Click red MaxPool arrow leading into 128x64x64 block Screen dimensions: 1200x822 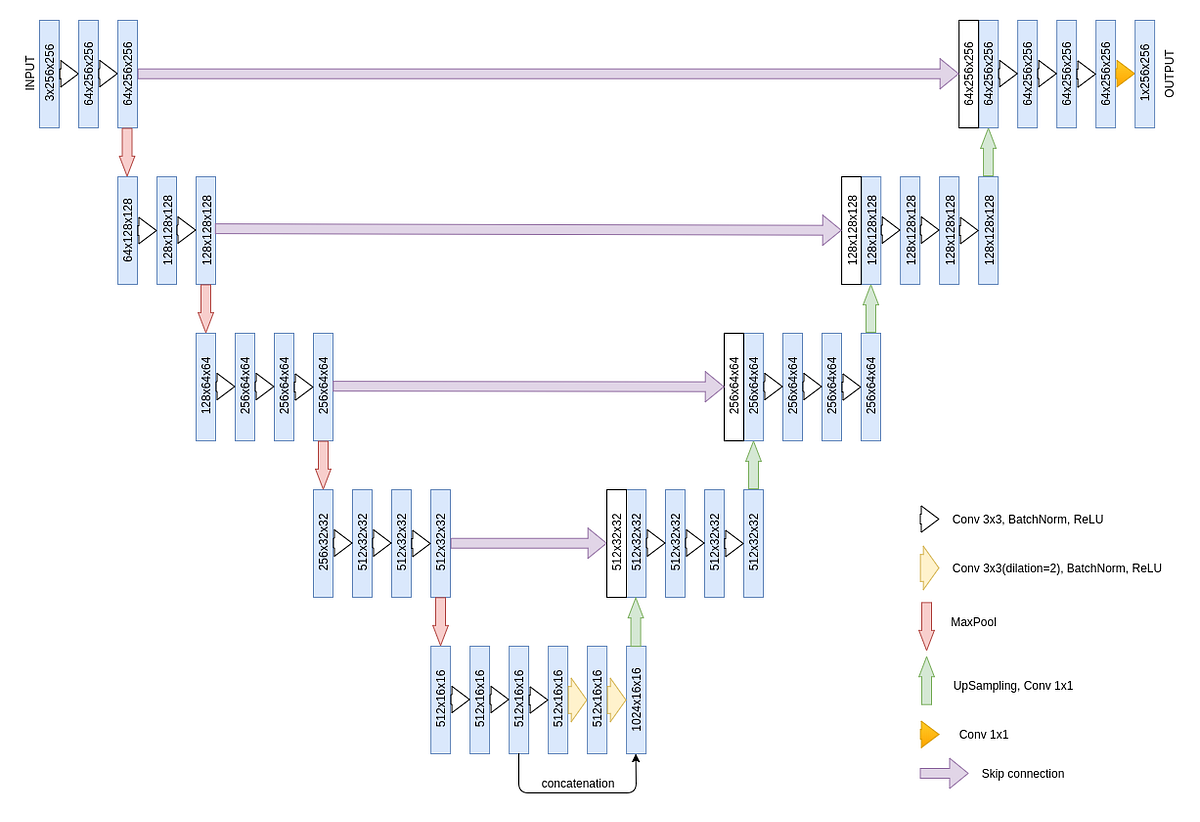(206, 308)
